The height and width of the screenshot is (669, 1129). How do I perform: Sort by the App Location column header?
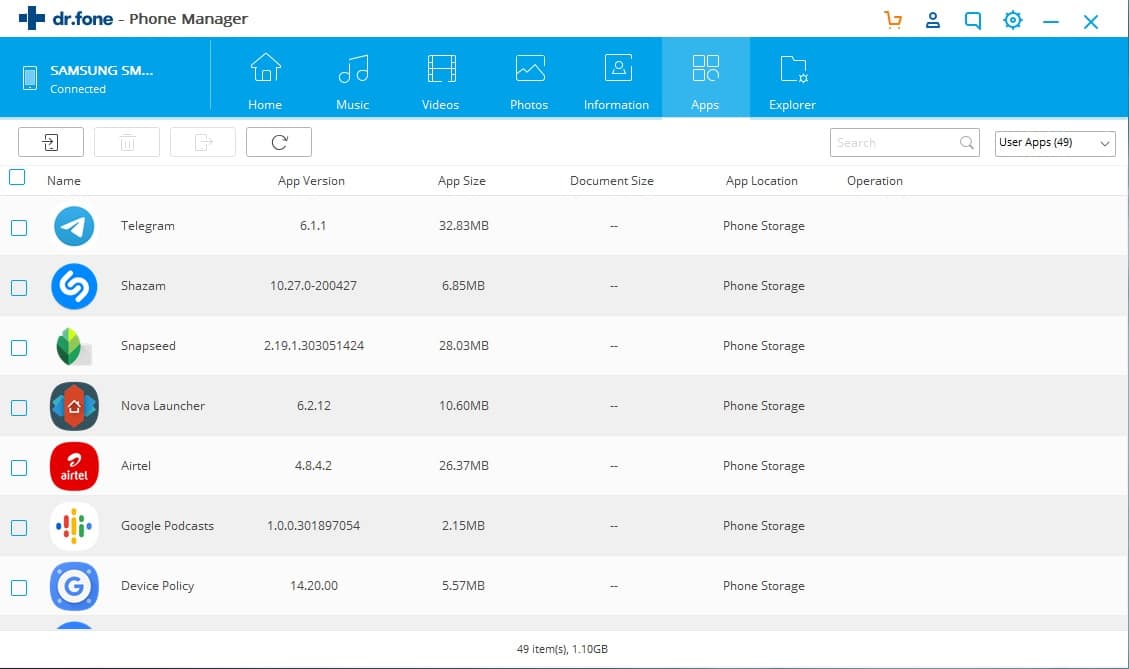tap(762, 181)
